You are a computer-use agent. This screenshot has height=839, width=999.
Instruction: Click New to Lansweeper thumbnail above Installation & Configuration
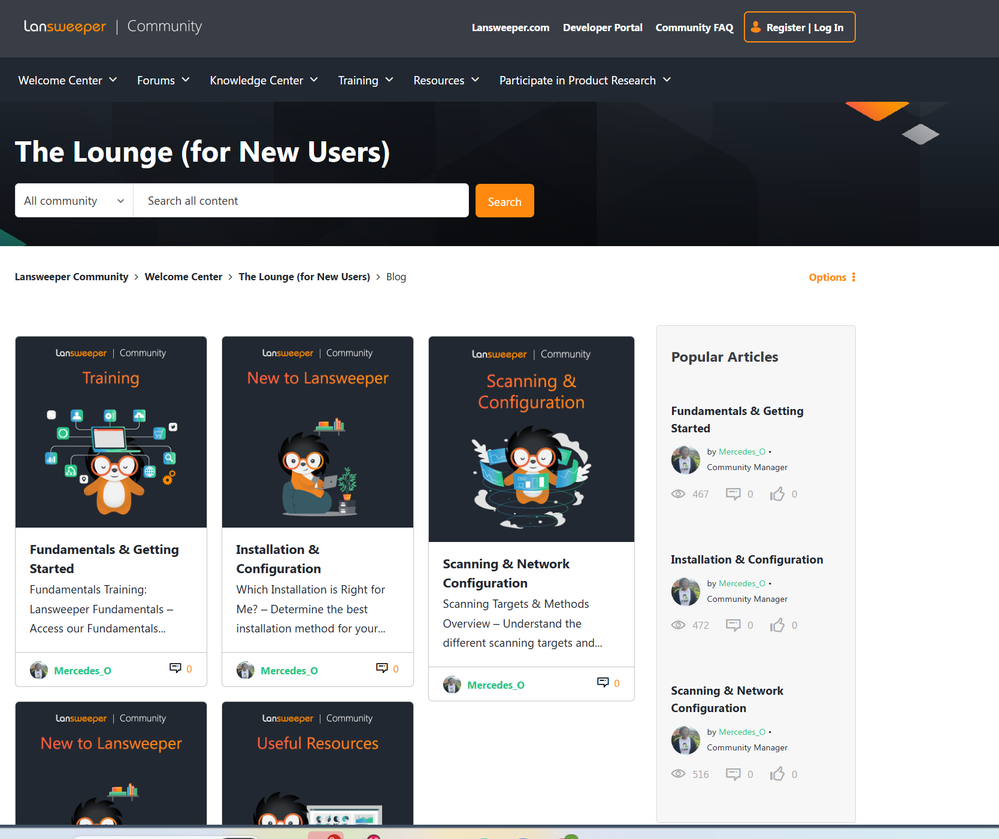coord(317,432)
